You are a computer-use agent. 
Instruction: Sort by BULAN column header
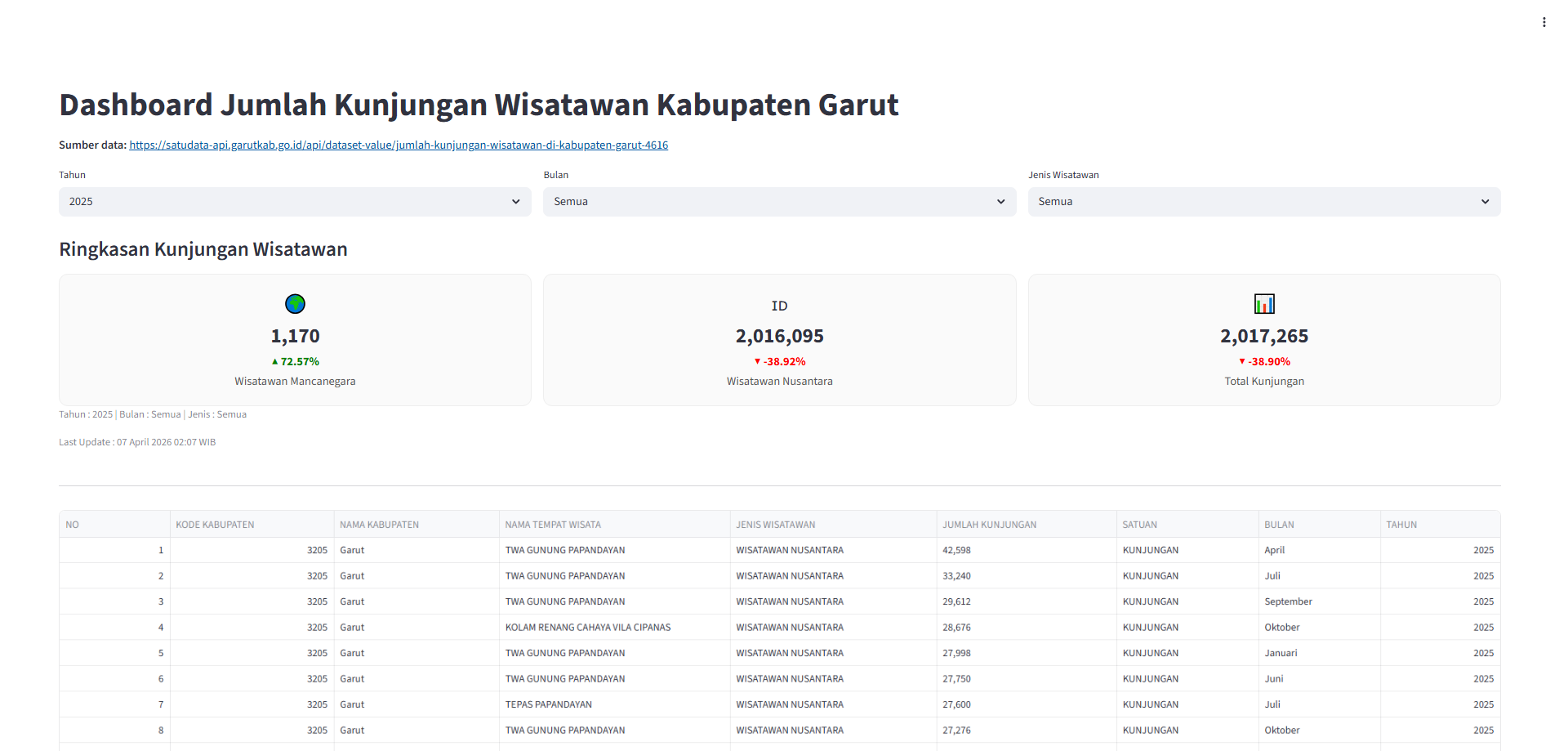click(x=1319, y=525)
